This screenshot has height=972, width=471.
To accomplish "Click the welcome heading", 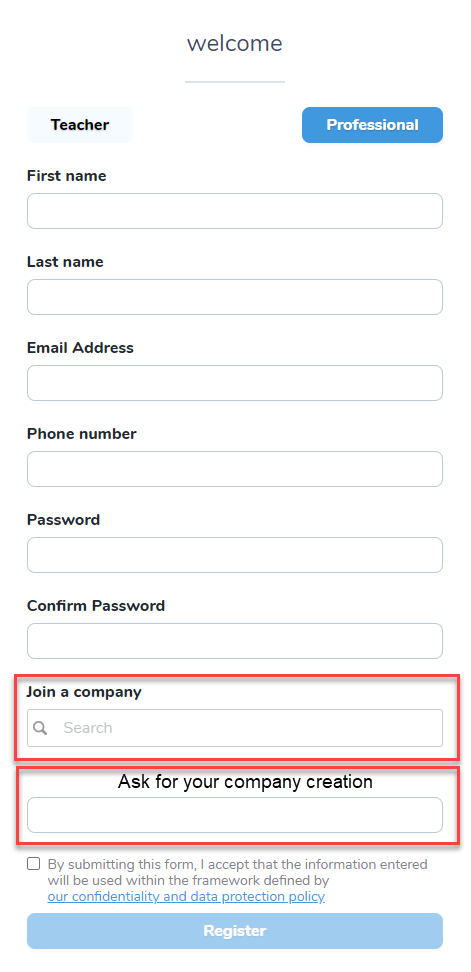I will [x=235, y=43].
